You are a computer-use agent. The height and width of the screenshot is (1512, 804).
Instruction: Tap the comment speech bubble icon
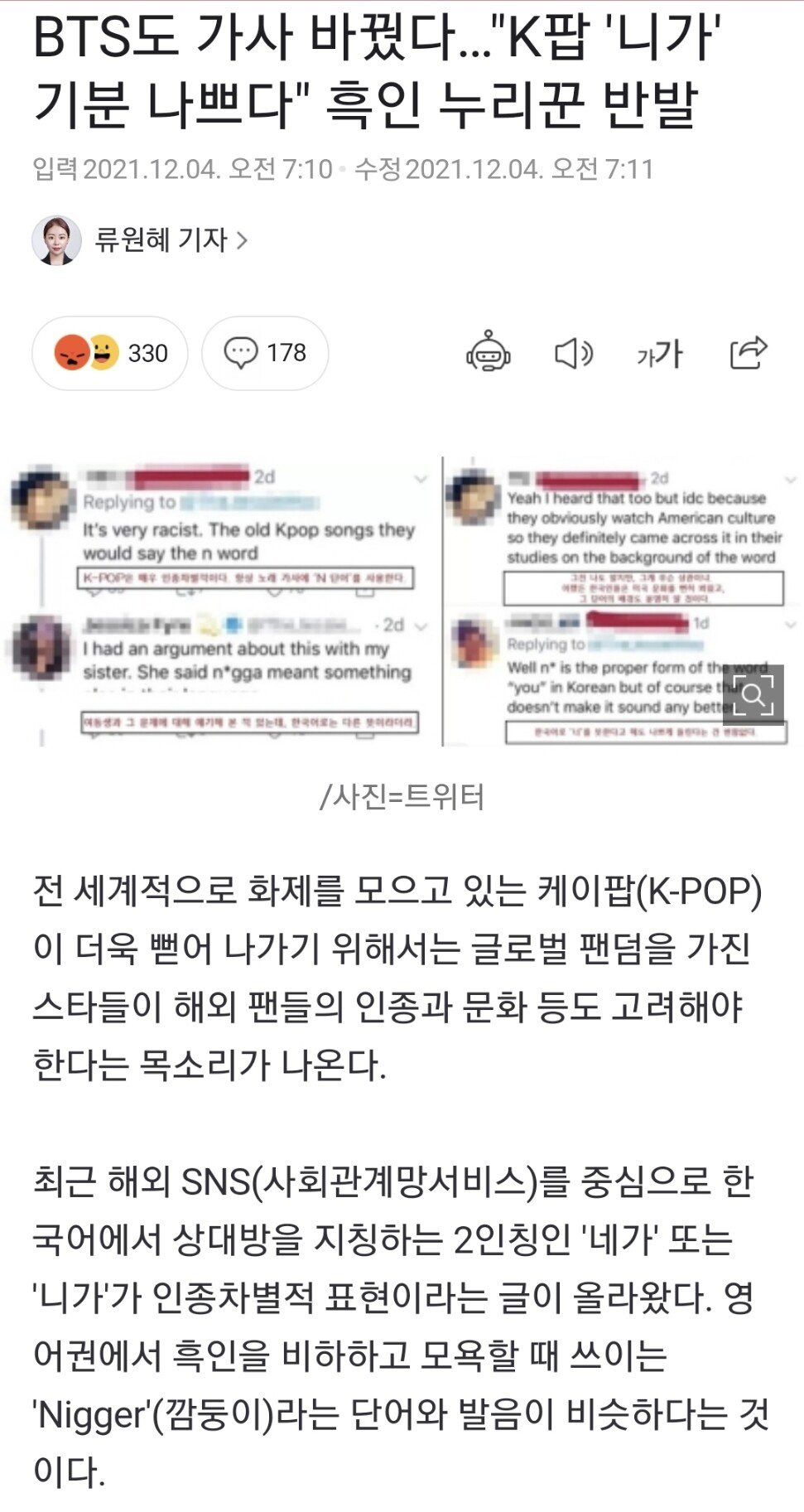click(241, 353)
